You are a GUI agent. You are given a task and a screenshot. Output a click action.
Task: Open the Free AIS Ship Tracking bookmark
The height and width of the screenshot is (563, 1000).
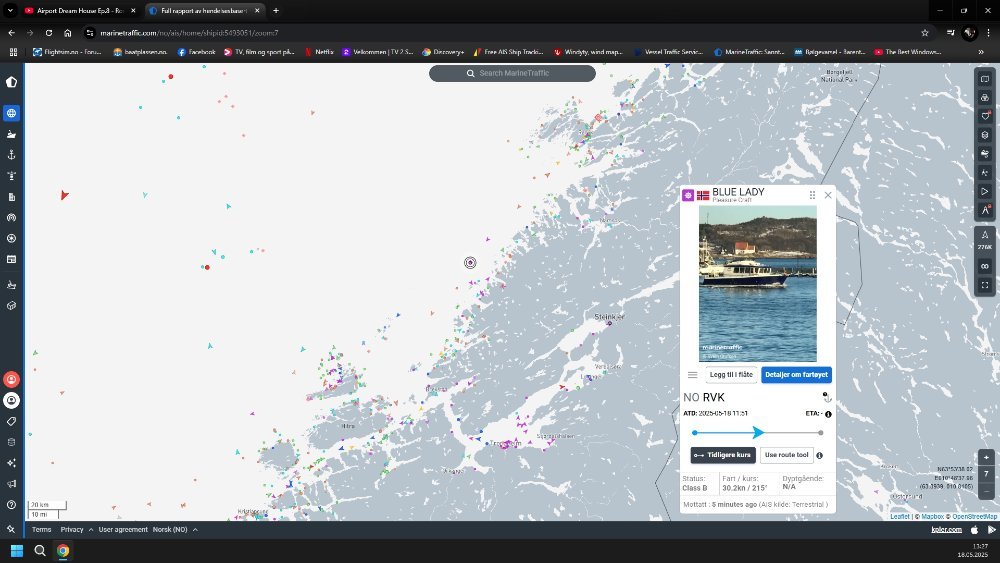click(x=508, y=52)
